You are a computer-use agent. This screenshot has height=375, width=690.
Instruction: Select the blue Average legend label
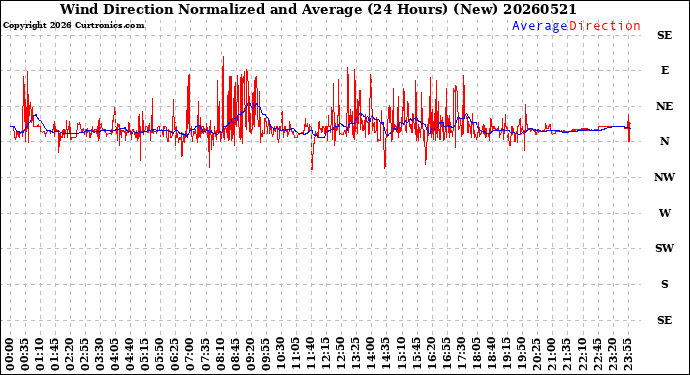tap(540, 26)
